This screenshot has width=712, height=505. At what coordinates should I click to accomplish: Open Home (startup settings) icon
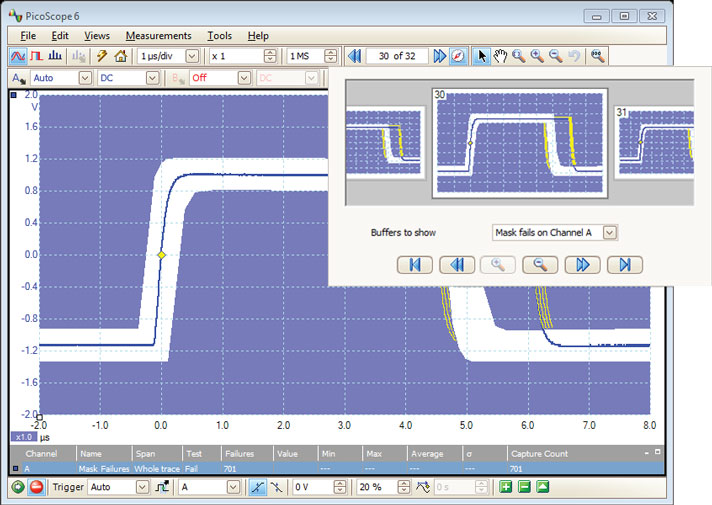[x=121, y=56]
